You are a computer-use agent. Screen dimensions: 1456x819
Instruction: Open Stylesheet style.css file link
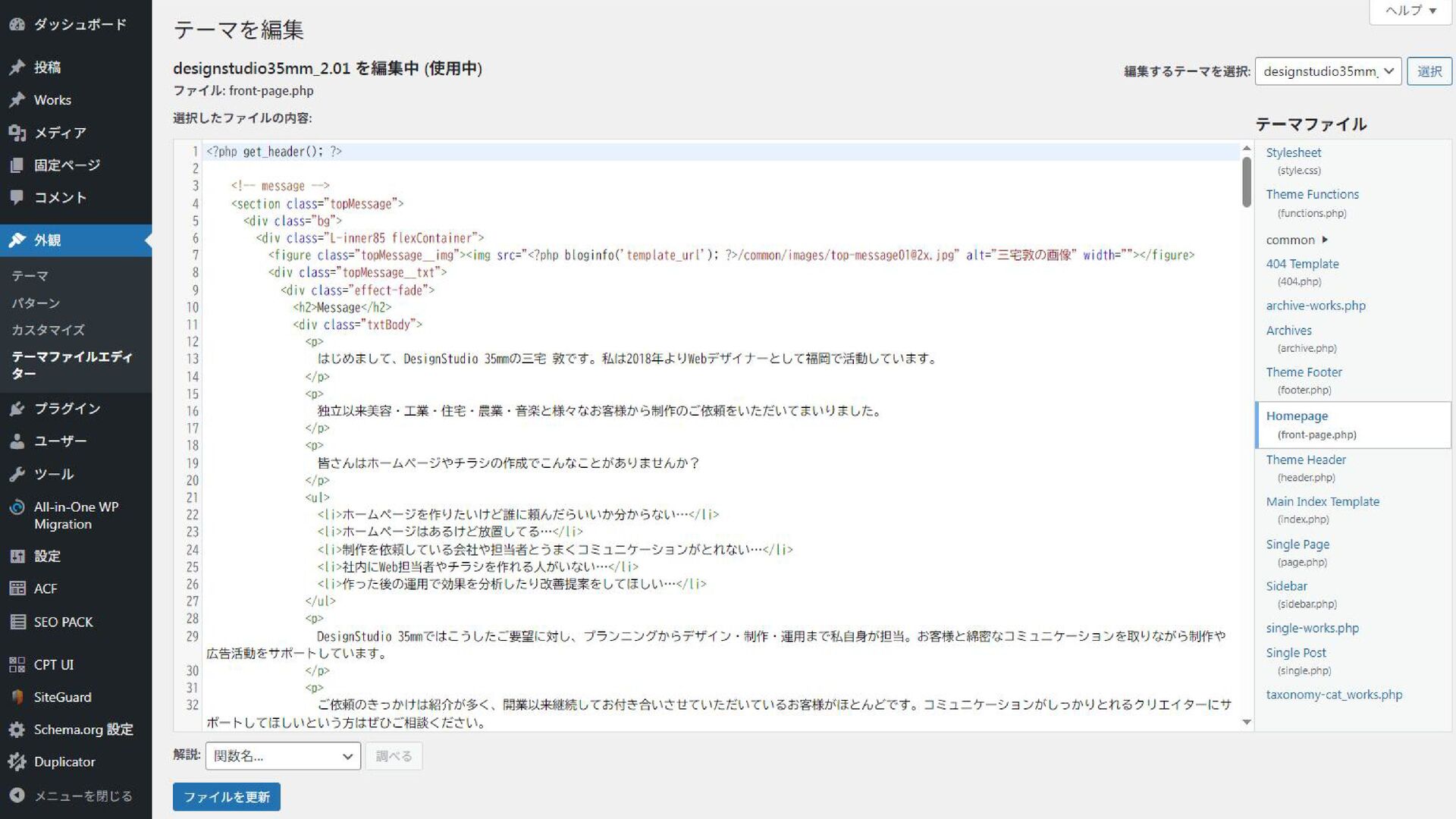[1293, 152]
